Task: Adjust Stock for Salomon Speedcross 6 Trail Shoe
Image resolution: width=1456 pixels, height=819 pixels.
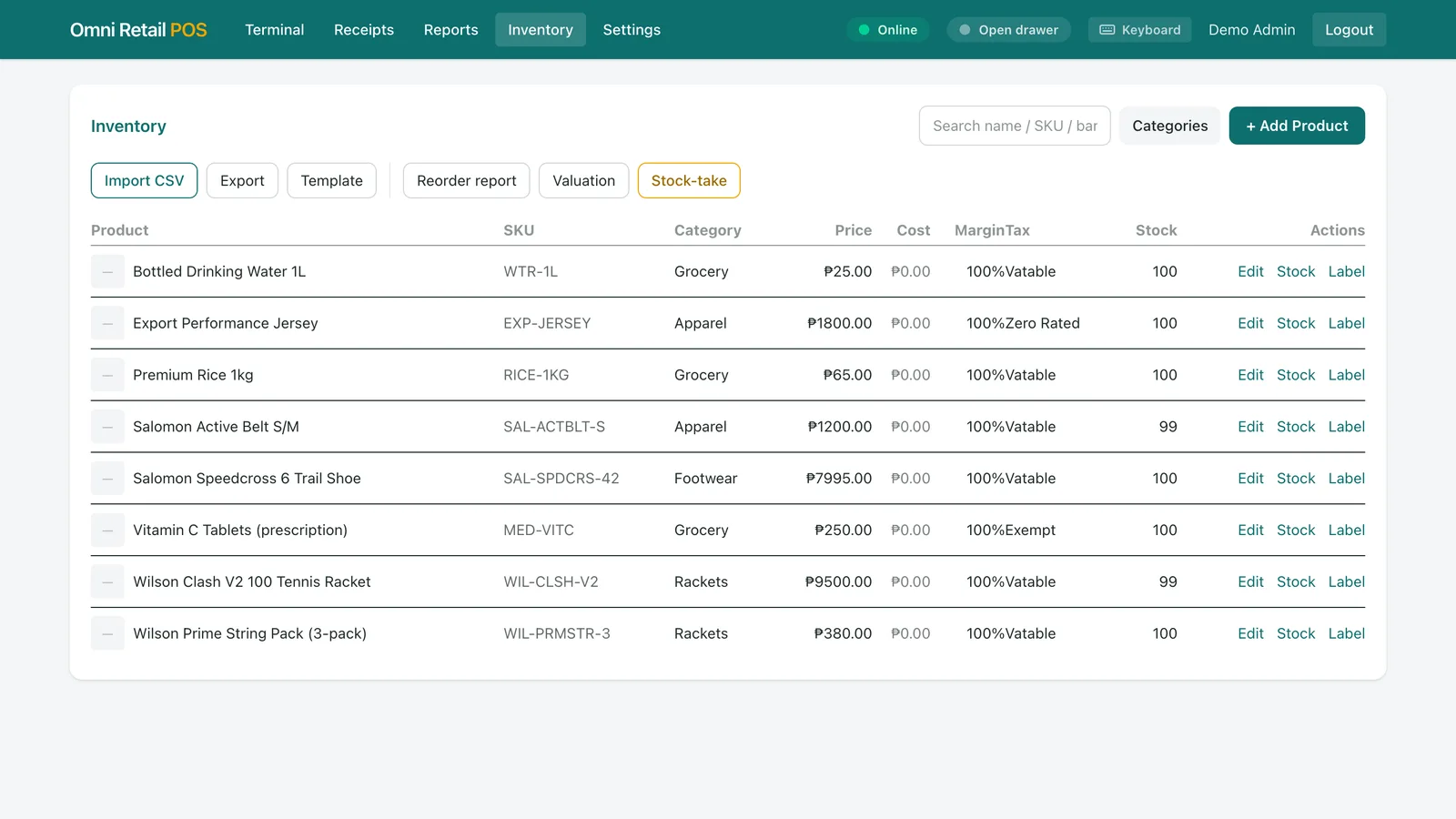Action: click(x=1296, y=479)
